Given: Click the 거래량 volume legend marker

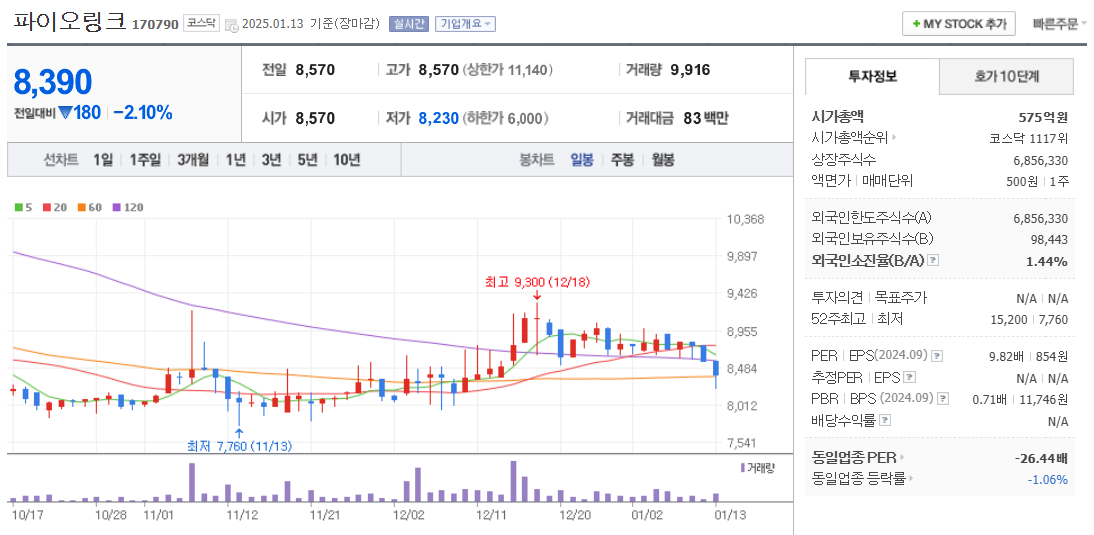Looking at the screenshot, I should (742, 467).
